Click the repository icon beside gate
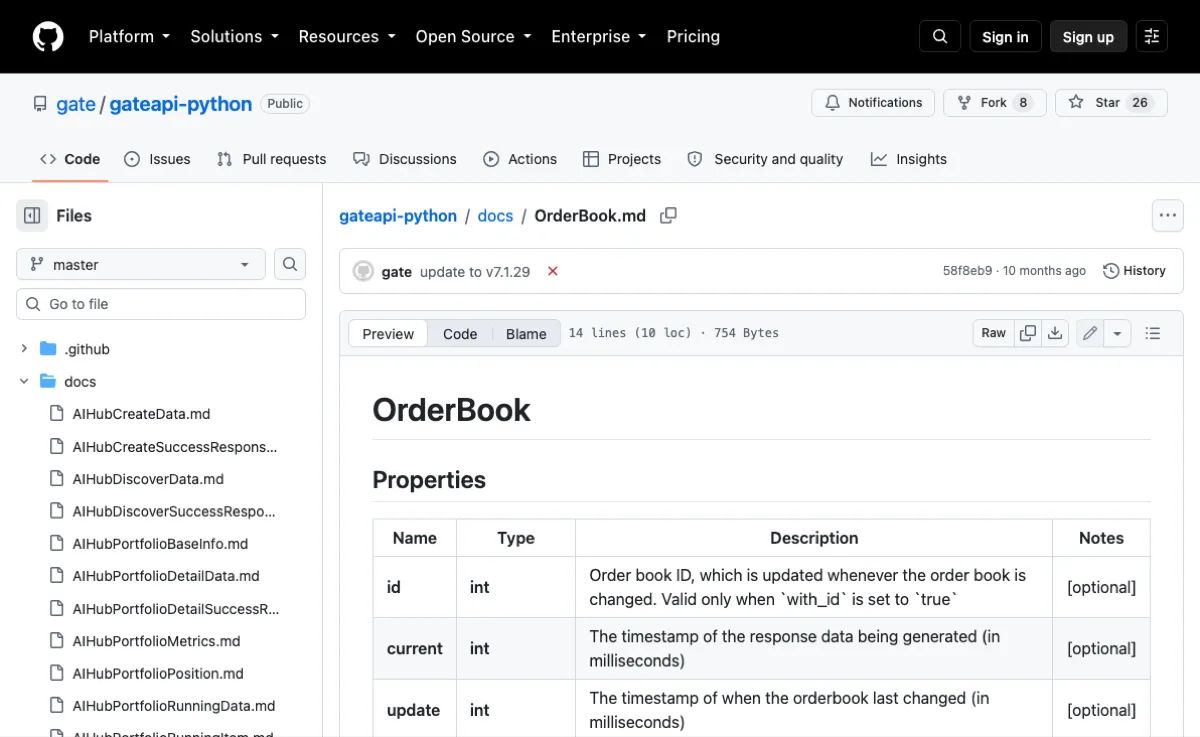1200x737 pixels. [40, 104]
